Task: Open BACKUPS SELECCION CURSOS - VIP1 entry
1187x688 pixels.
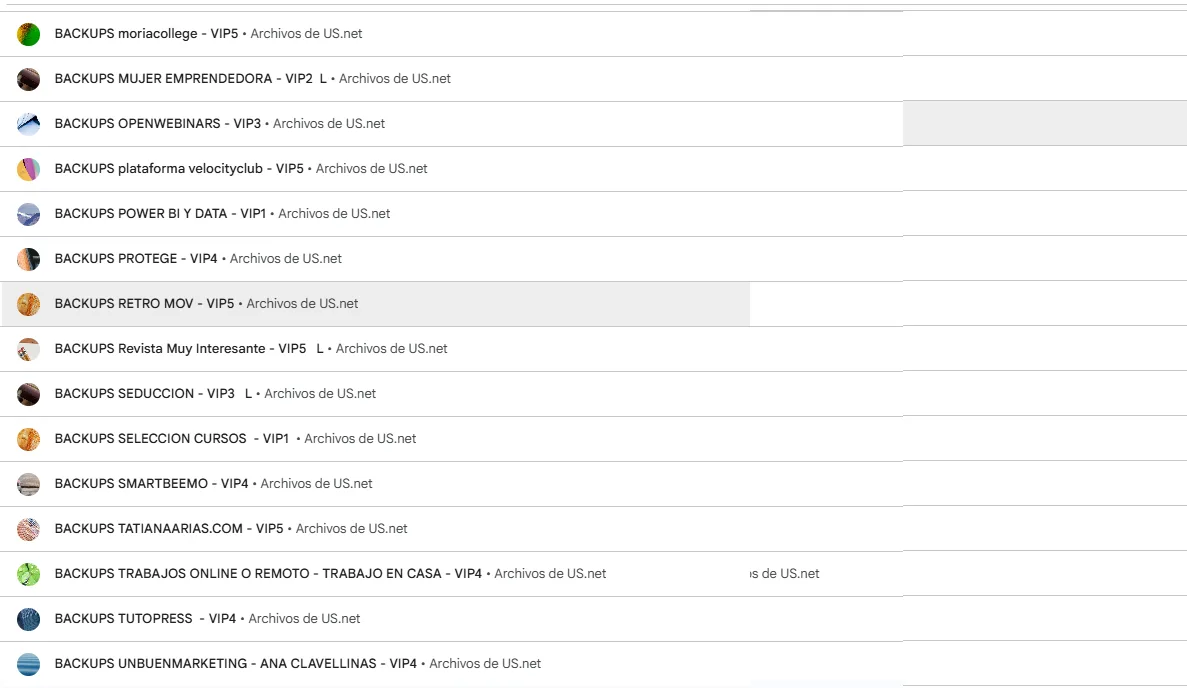Action: (x=451, y=439)
